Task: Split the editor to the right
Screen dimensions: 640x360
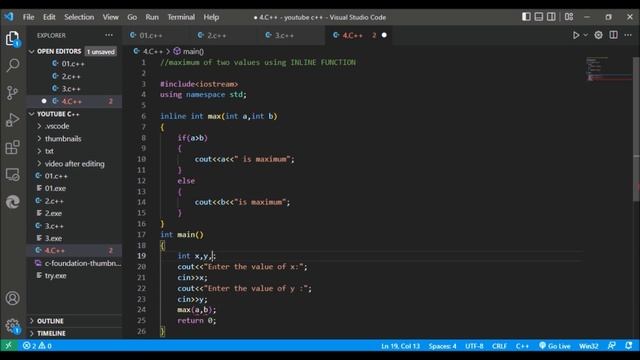Action: (613, 35)
